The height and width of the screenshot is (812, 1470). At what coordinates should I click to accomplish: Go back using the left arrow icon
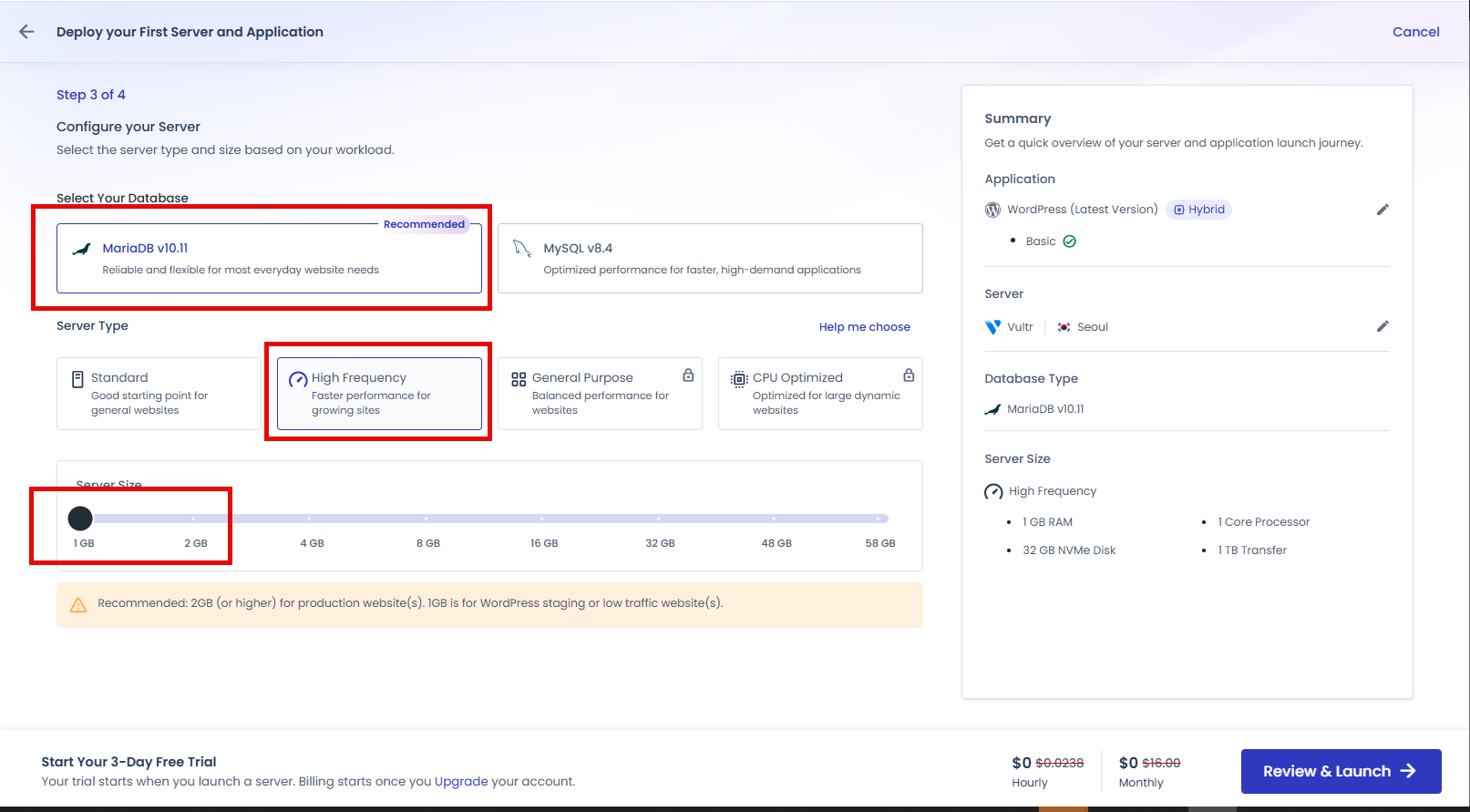(26, 32)
